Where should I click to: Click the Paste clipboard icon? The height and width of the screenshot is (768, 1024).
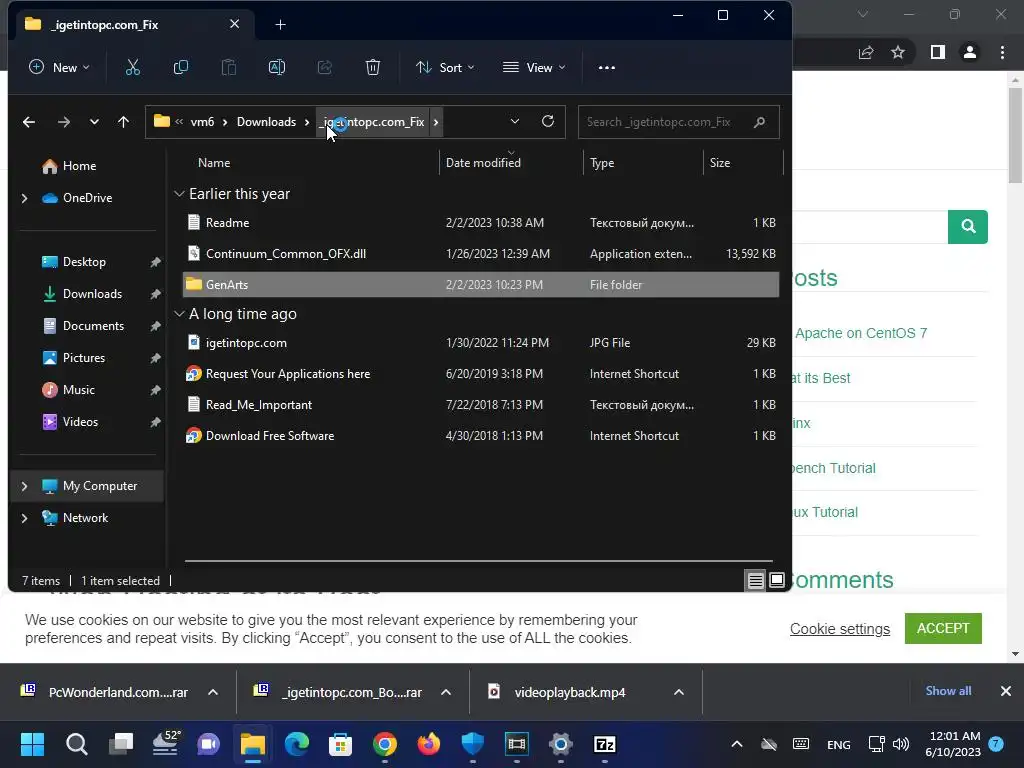coord(229,67)
